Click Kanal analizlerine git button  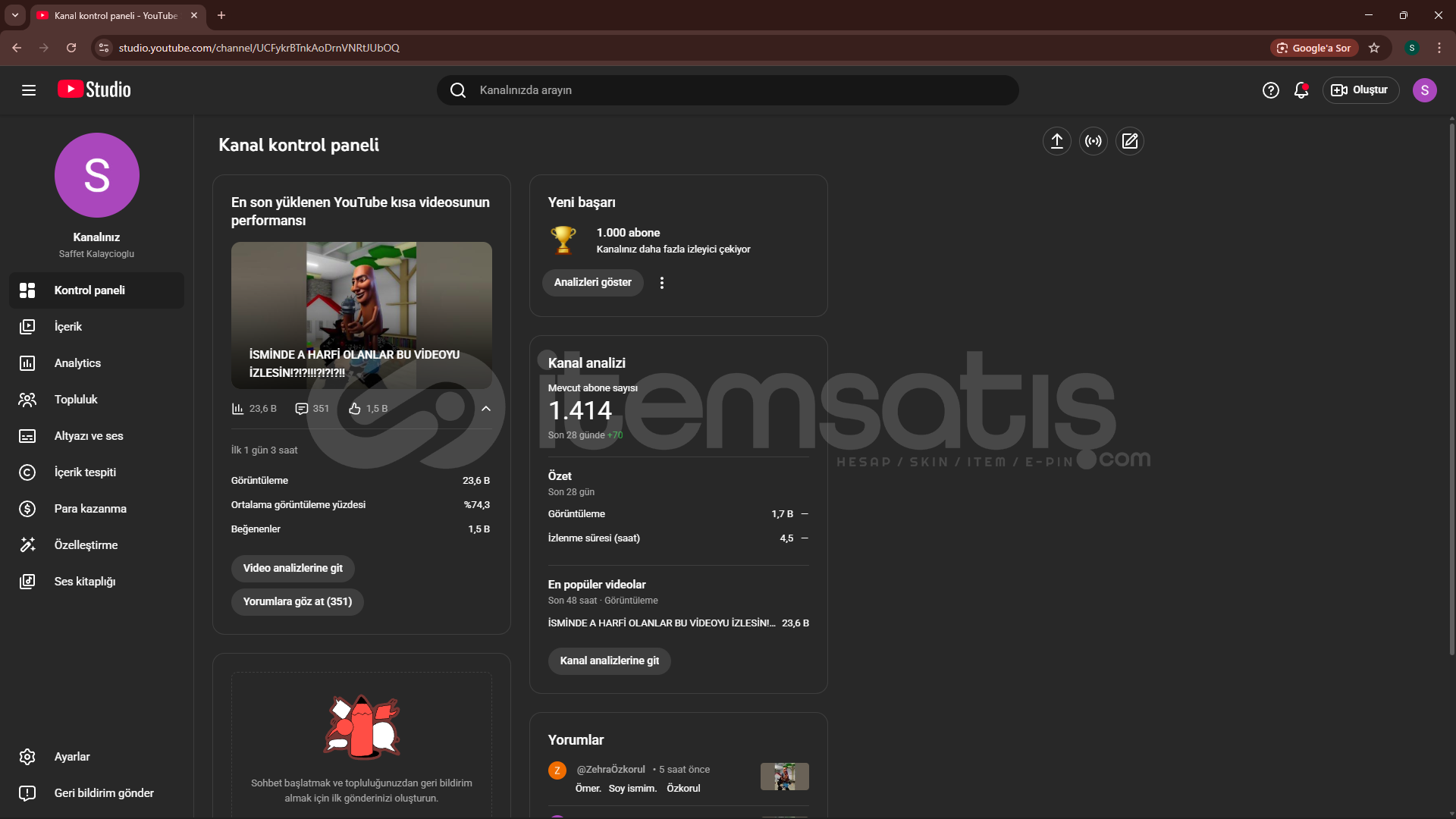click(609, 661)
